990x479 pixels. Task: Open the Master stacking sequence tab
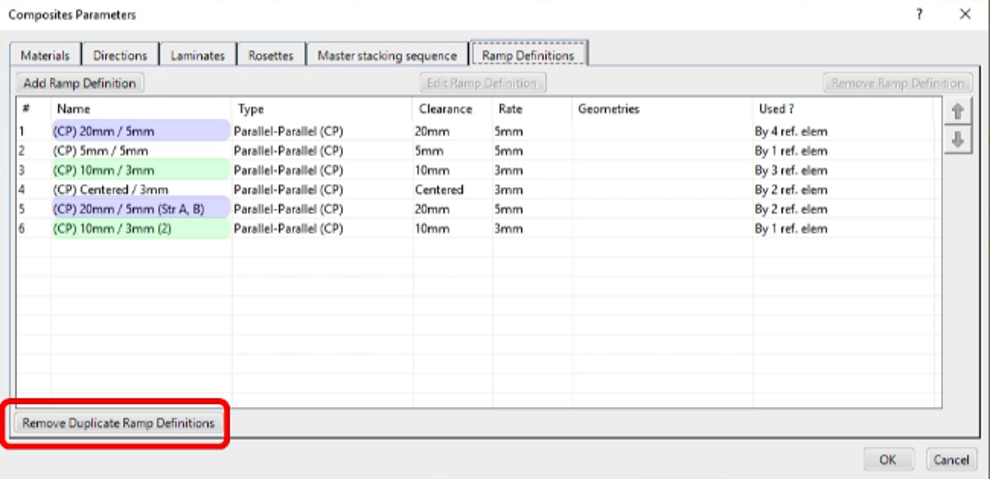click(x=387, y=56)
